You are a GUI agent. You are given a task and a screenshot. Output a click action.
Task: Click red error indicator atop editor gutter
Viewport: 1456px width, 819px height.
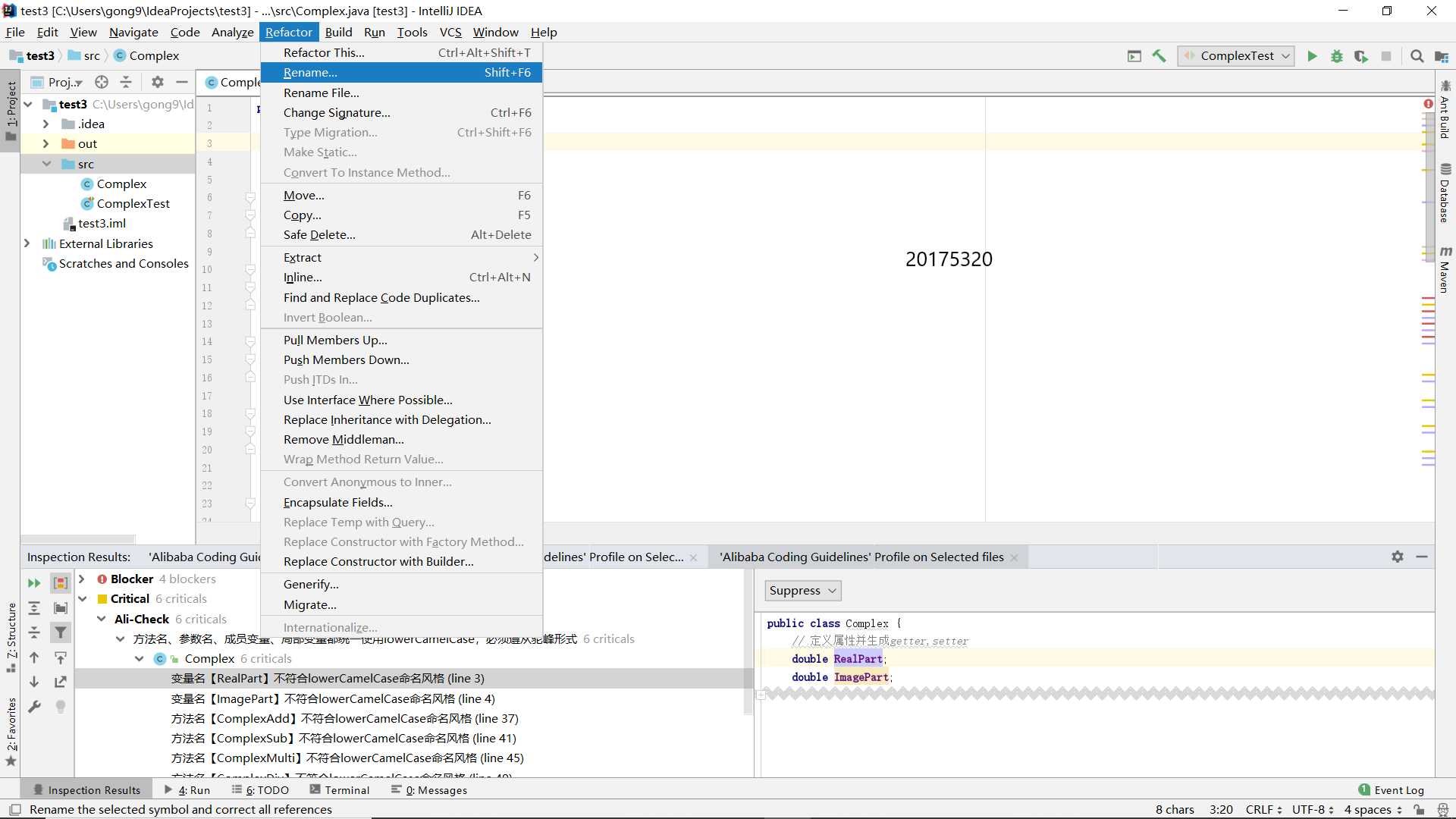(1428, 104)
